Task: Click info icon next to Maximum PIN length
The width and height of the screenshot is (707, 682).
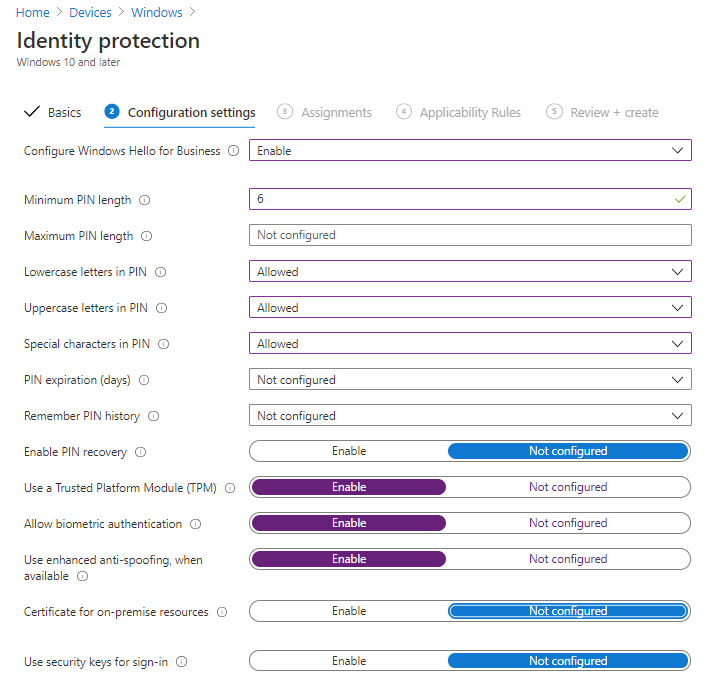Action: click(x=147, y=236)
